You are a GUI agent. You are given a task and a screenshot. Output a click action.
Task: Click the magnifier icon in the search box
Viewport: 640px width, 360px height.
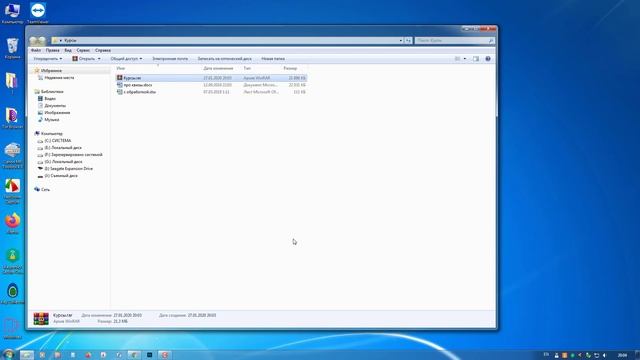click(x=491, y=40)
